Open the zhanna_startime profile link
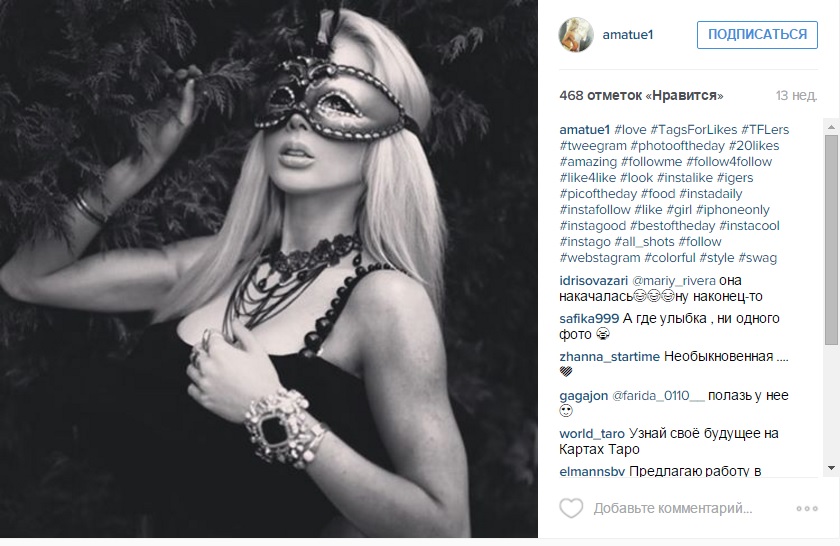The width and height of the screenshot is (840, 546). point(610,357)
